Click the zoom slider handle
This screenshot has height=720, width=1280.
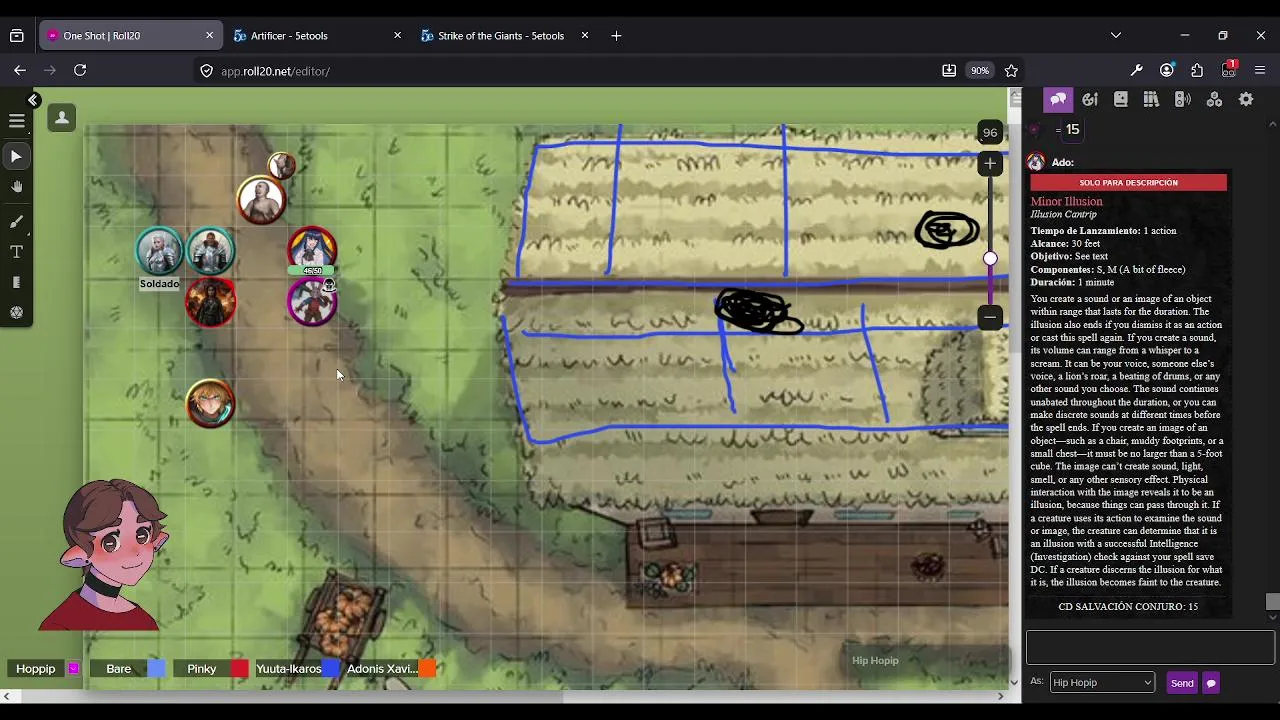tap(990, 258)
